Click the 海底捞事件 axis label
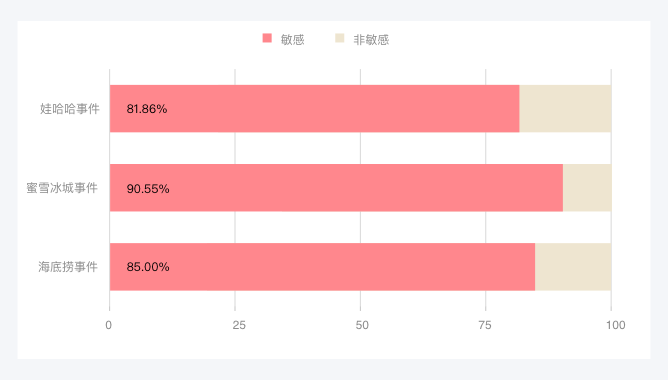Viewport: 668px width, 380px height. tap(68, 267)
